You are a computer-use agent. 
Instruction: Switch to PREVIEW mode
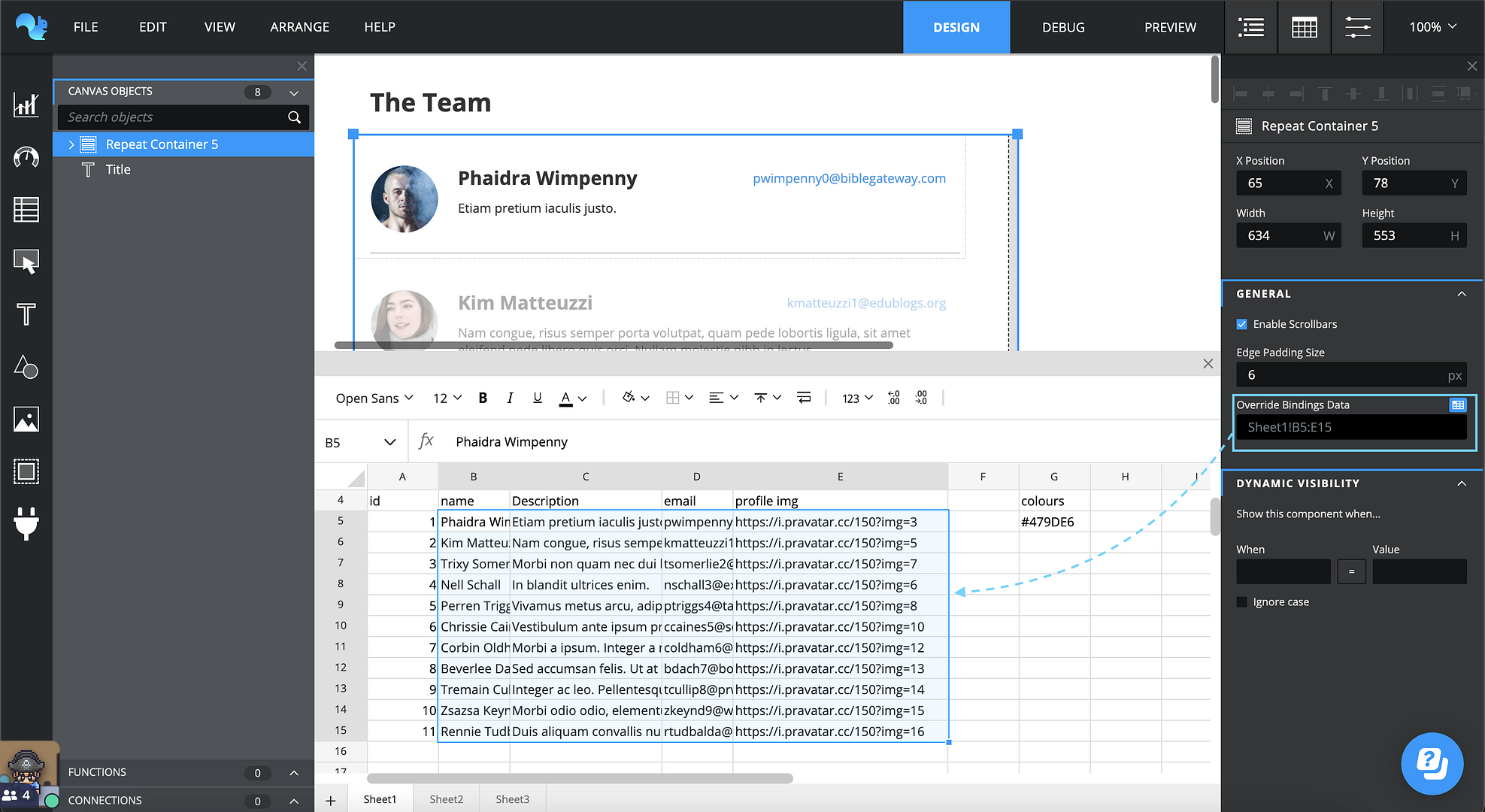pyautogui.click(x=1169, y=27)
